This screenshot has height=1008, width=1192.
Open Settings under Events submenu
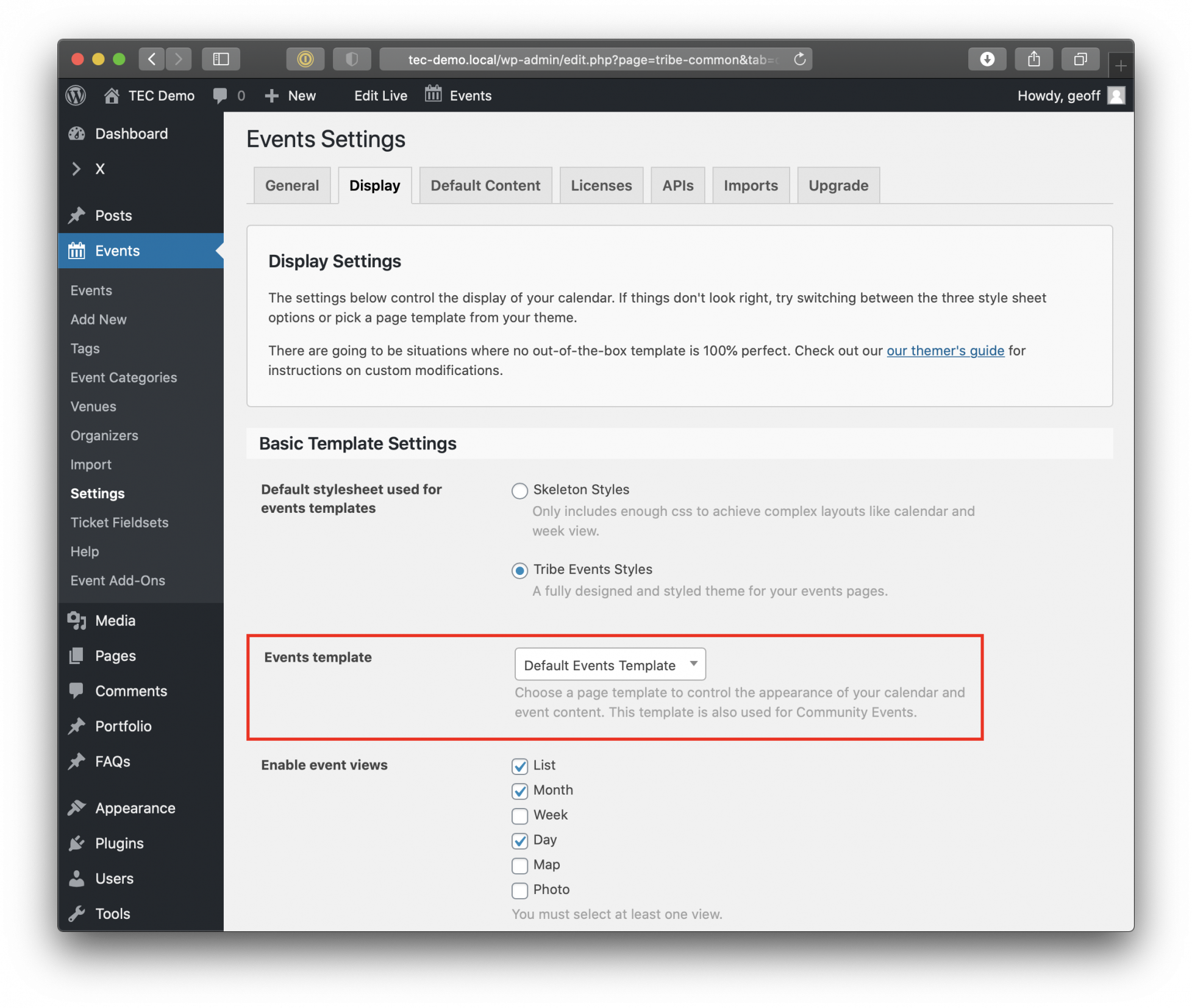point(98,493)
